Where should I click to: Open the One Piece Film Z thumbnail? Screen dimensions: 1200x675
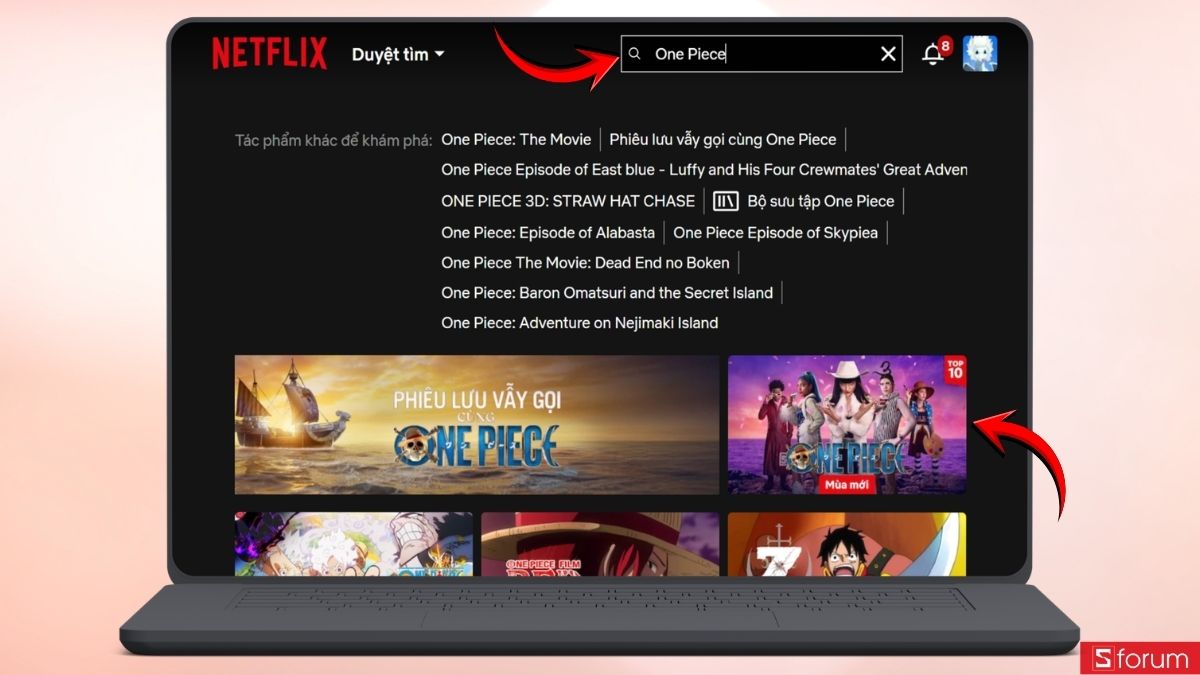pos(847,544)
